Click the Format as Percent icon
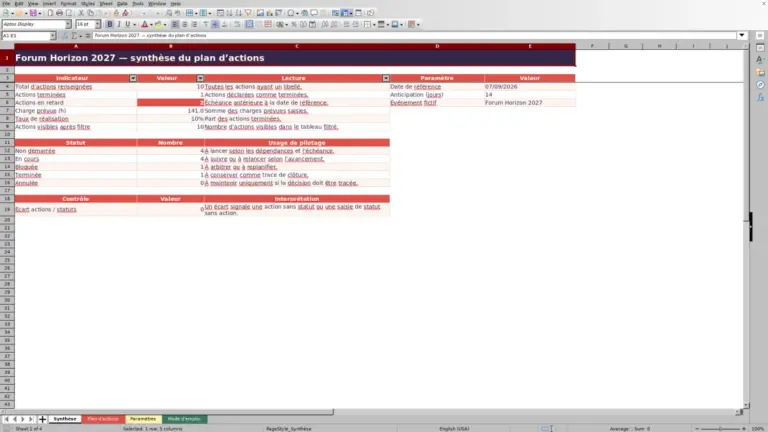Image resolution: width=768 pixels, height=432 pixels. tap(294, 24)
